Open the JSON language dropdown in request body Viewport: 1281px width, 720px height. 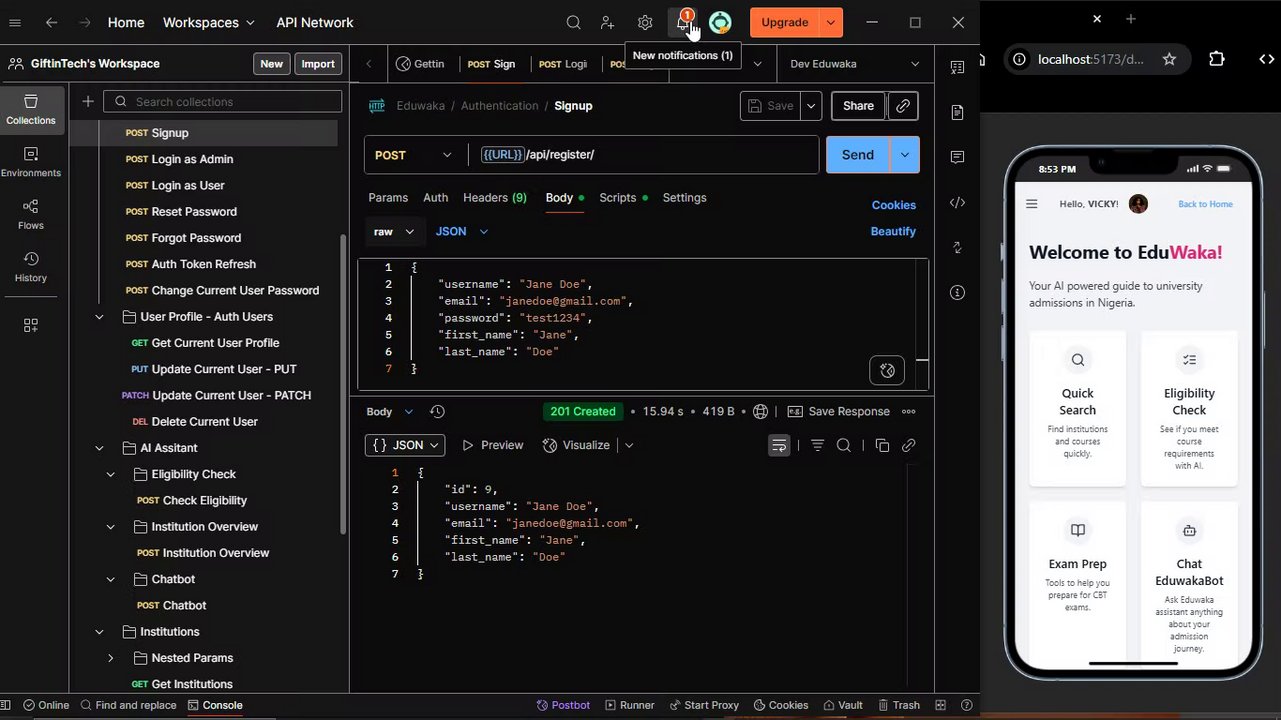(462, 231)
